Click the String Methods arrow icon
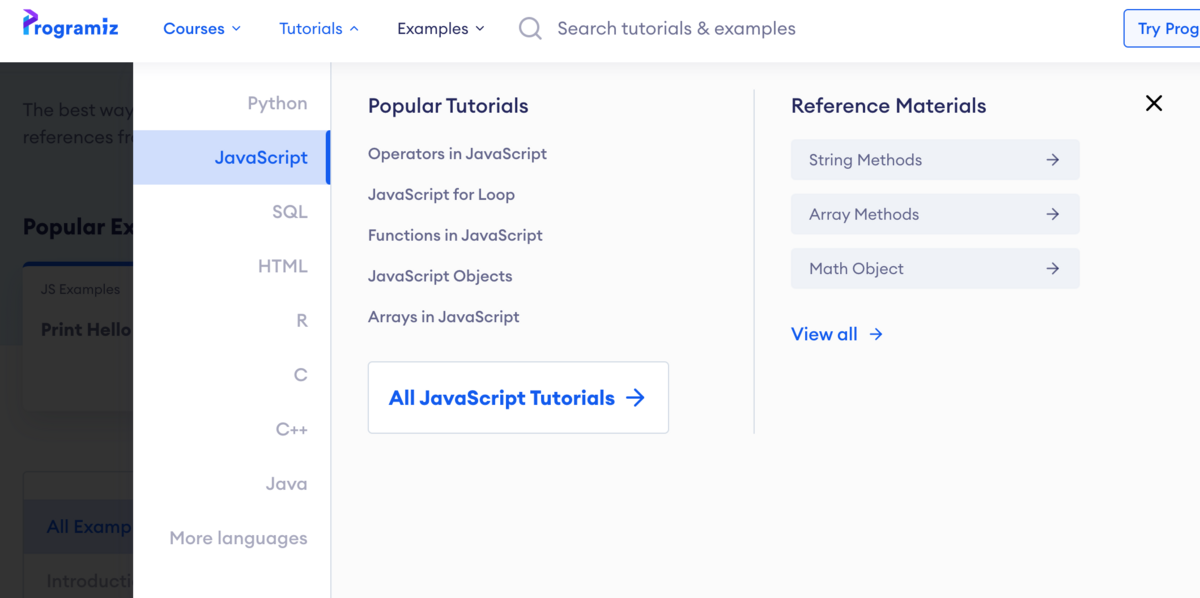 click(1052, 160)
